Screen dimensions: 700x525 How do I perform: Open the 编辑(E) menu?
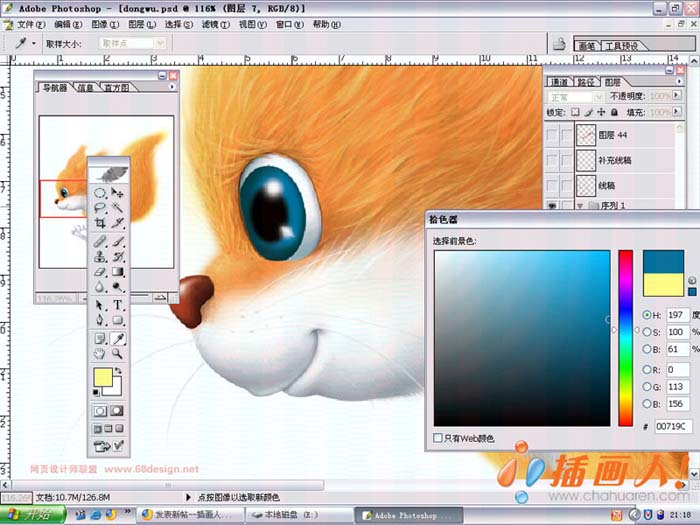pos(68,24)
